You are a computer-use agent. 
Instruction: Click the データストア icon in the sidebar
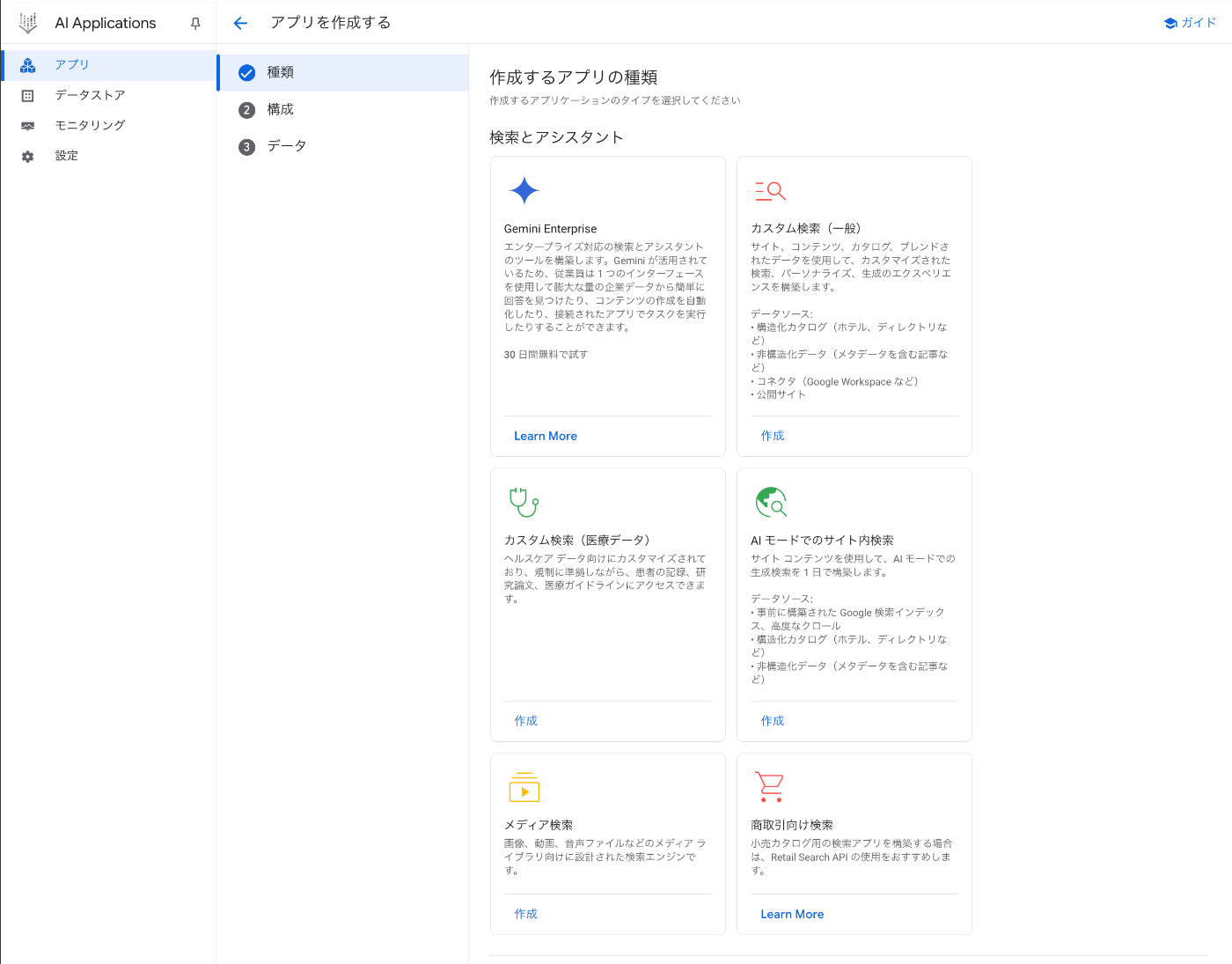click(28, 95)
